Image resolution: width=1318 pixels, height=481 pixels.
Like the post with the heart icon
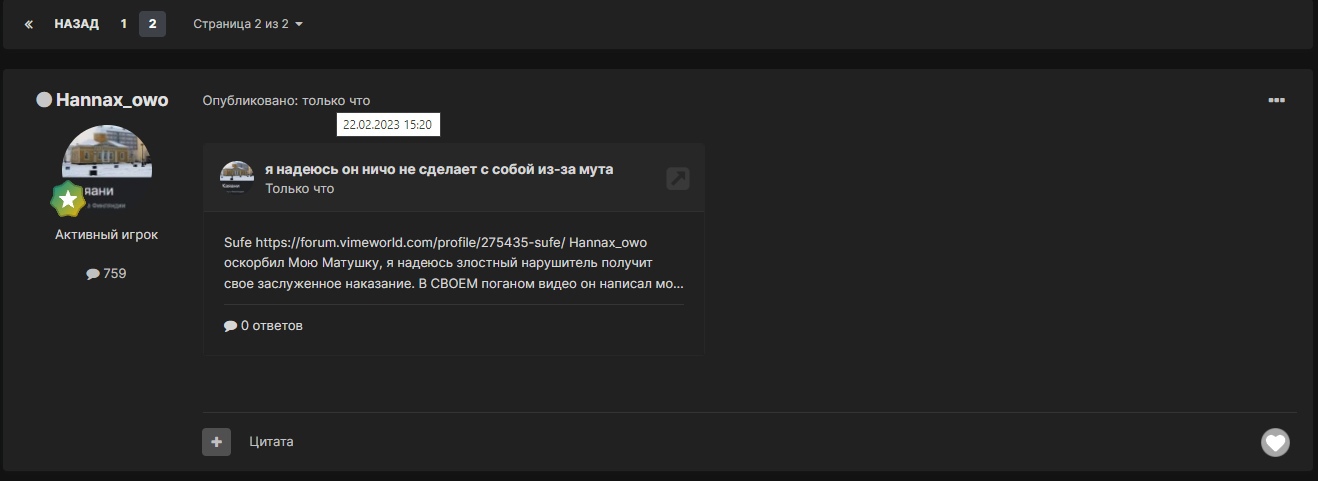click(x=1275, y=442)
